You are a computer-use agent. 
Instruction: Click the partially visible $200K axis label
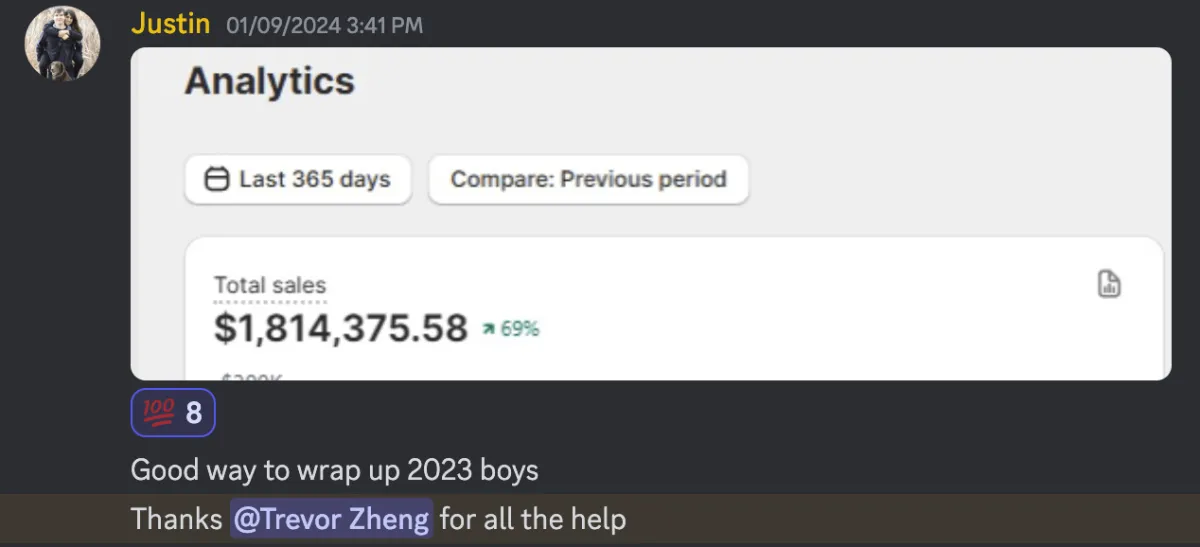(x=251, y=376)
